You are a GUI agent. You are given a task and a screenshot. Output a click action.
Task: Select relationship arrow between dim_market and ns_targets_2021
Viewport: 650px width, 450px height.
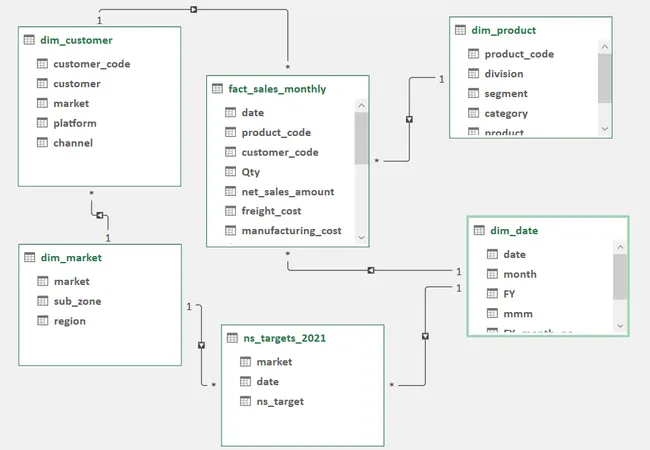(x=201, y=345)
